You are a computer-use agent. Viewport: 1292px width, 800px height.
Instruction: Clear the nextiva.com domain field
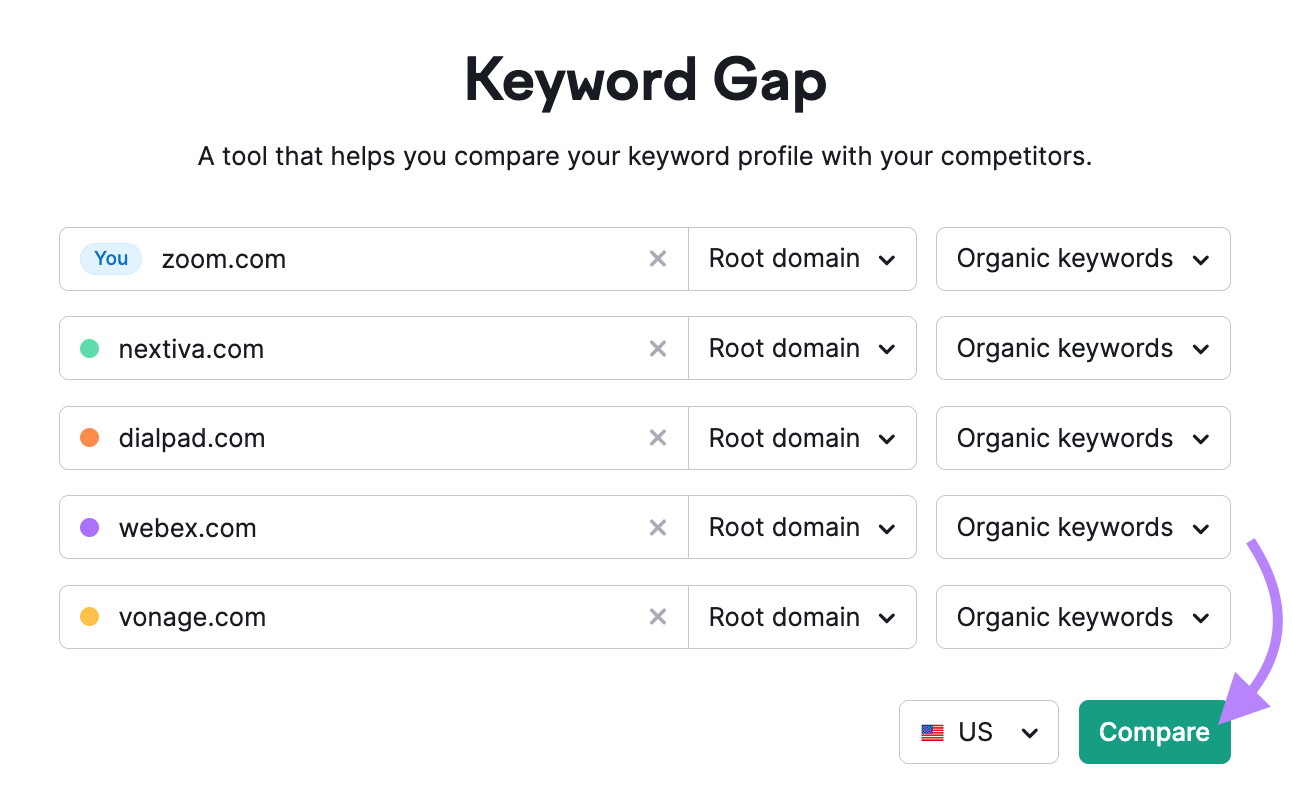658,348
